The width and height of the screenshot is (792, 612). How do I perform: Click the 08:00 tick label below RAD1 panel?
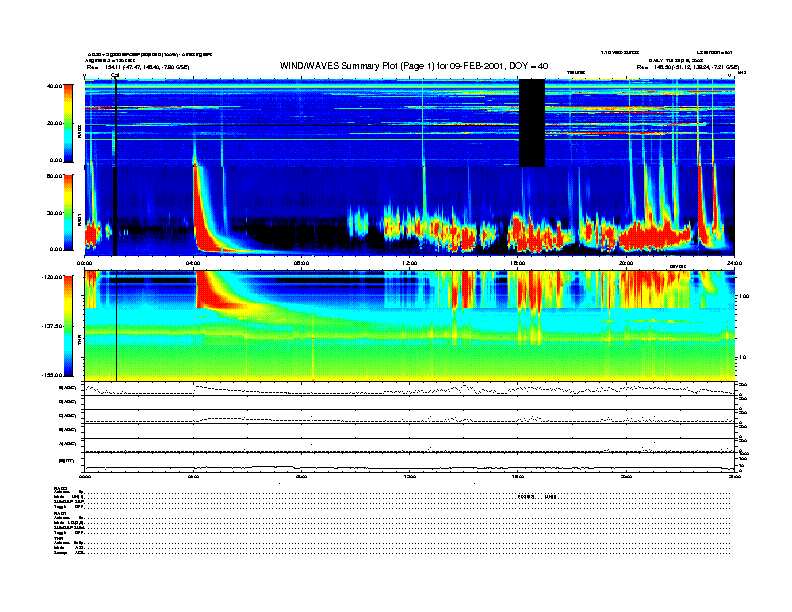point(302,263)
